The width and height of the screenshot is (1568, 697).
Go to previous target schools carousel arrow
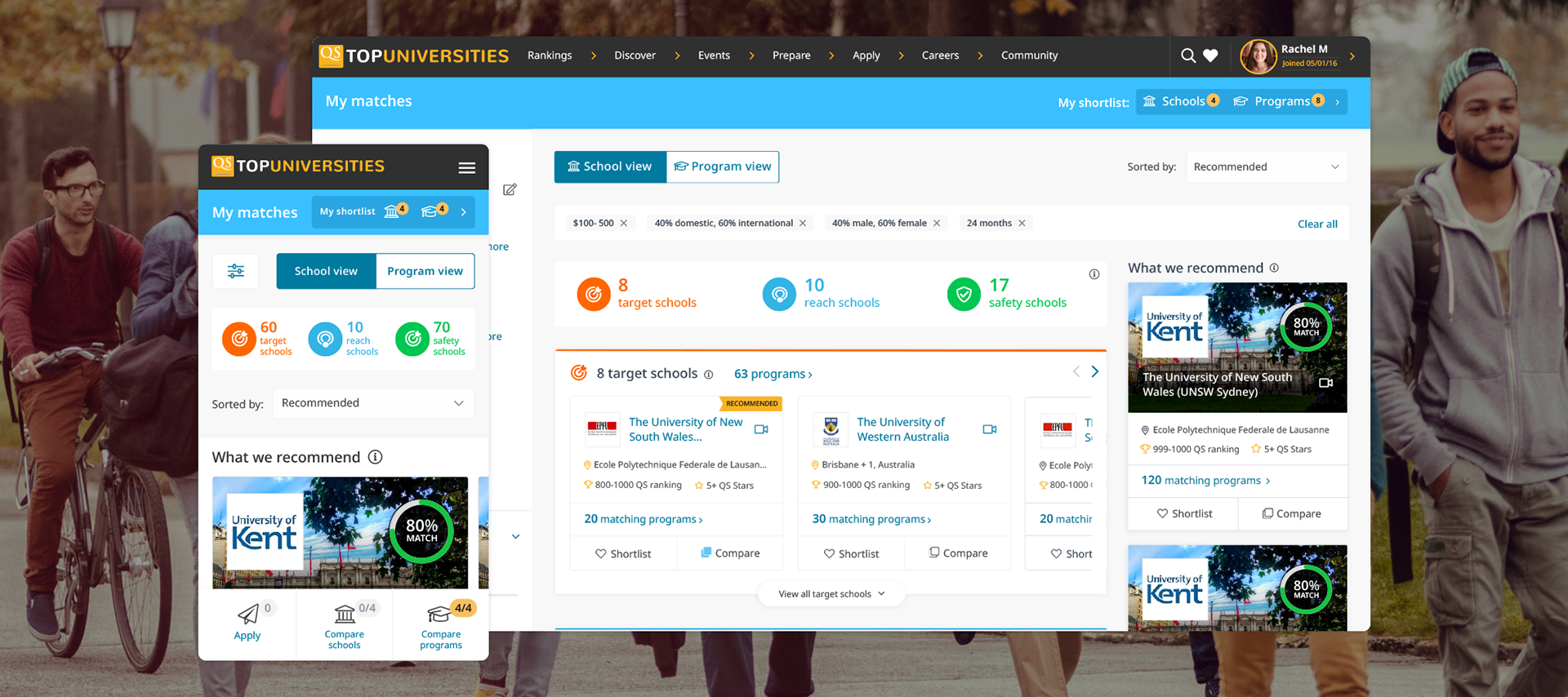[x=1076, y=371]
